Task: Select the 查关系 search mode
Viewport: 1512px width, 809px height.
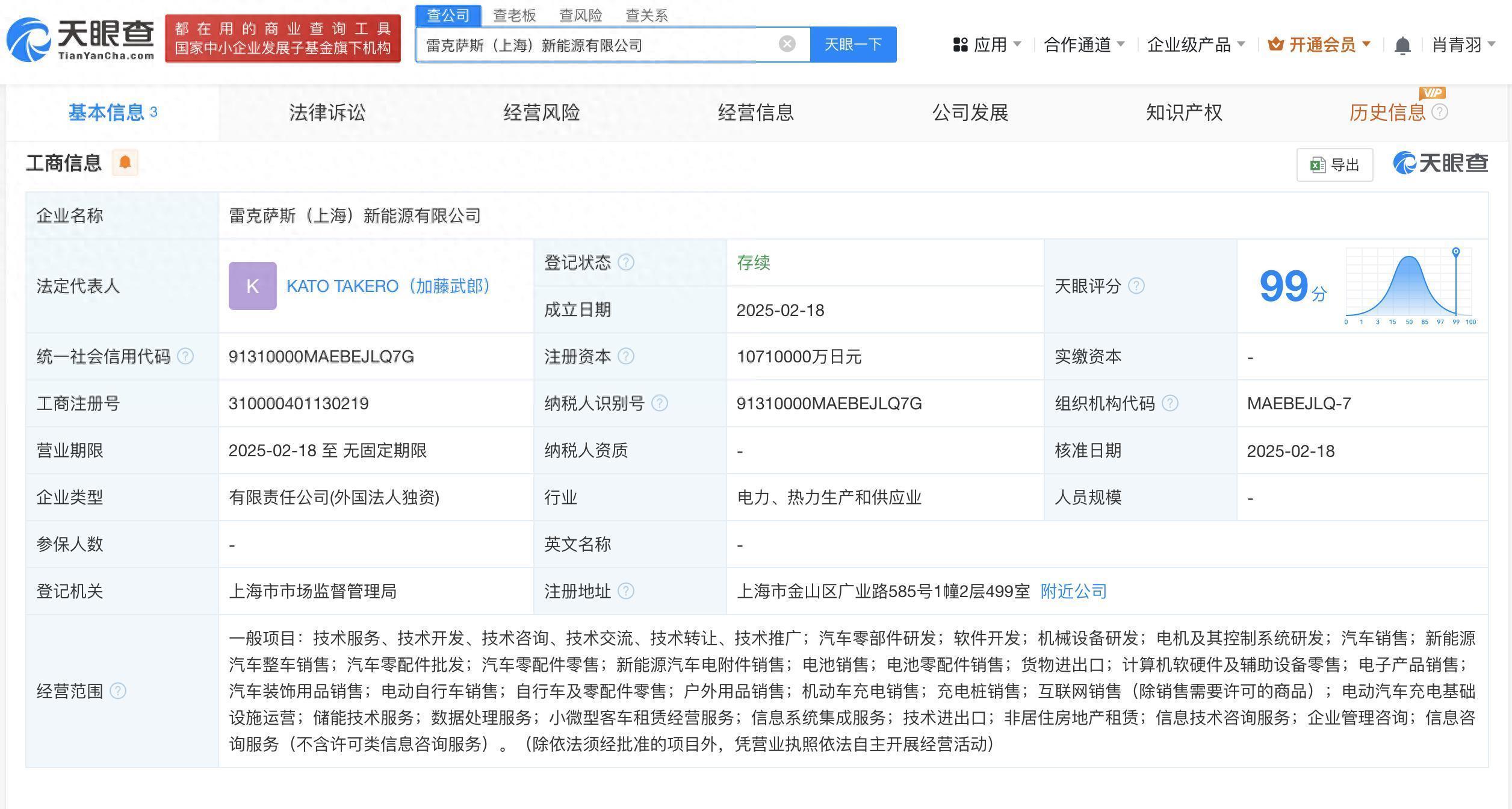Action: point(646,15)
